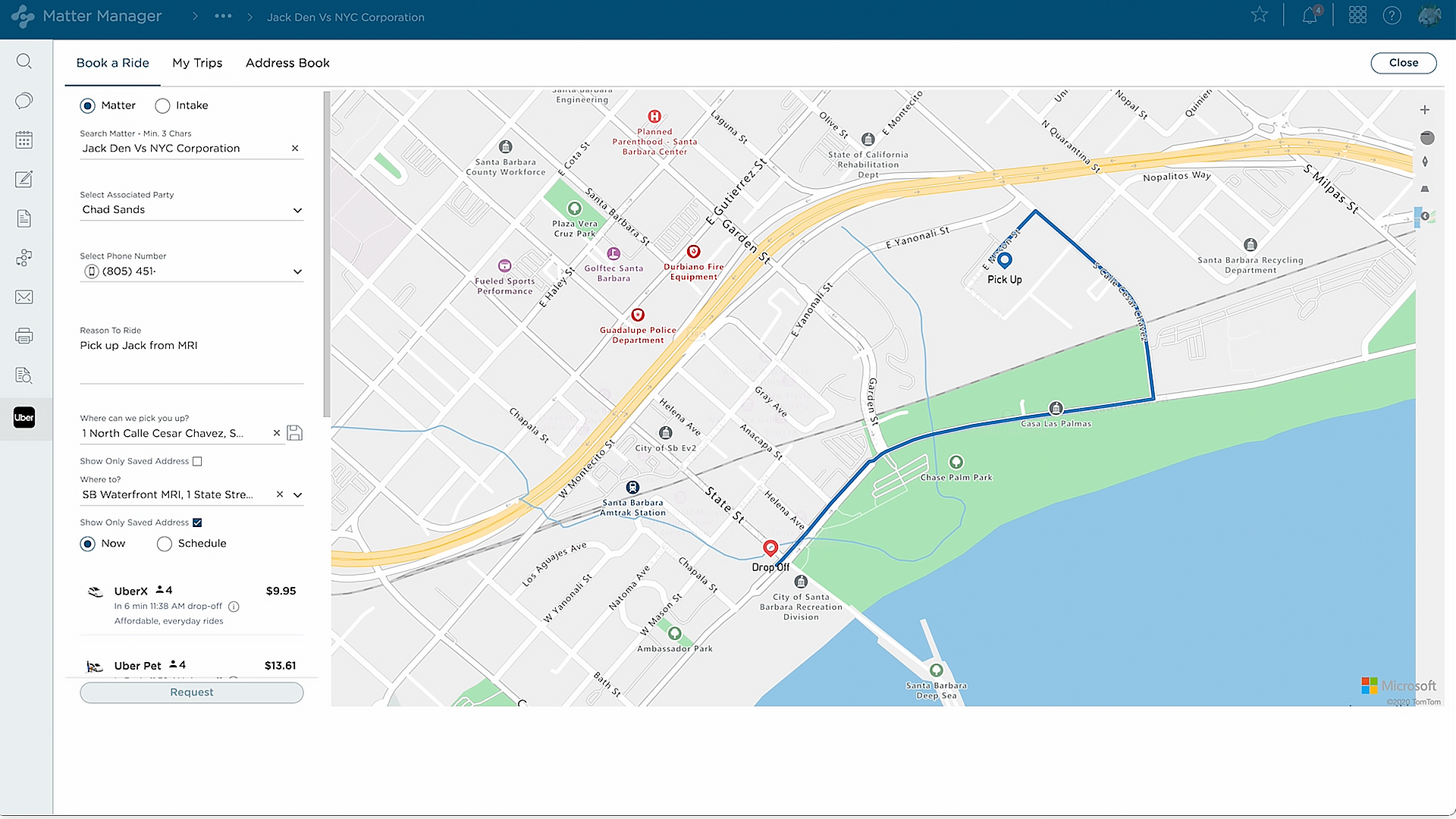Viewport: 1456px width, 819px height.
Task: Select the Matter radio button
Action: coord(88,105)
